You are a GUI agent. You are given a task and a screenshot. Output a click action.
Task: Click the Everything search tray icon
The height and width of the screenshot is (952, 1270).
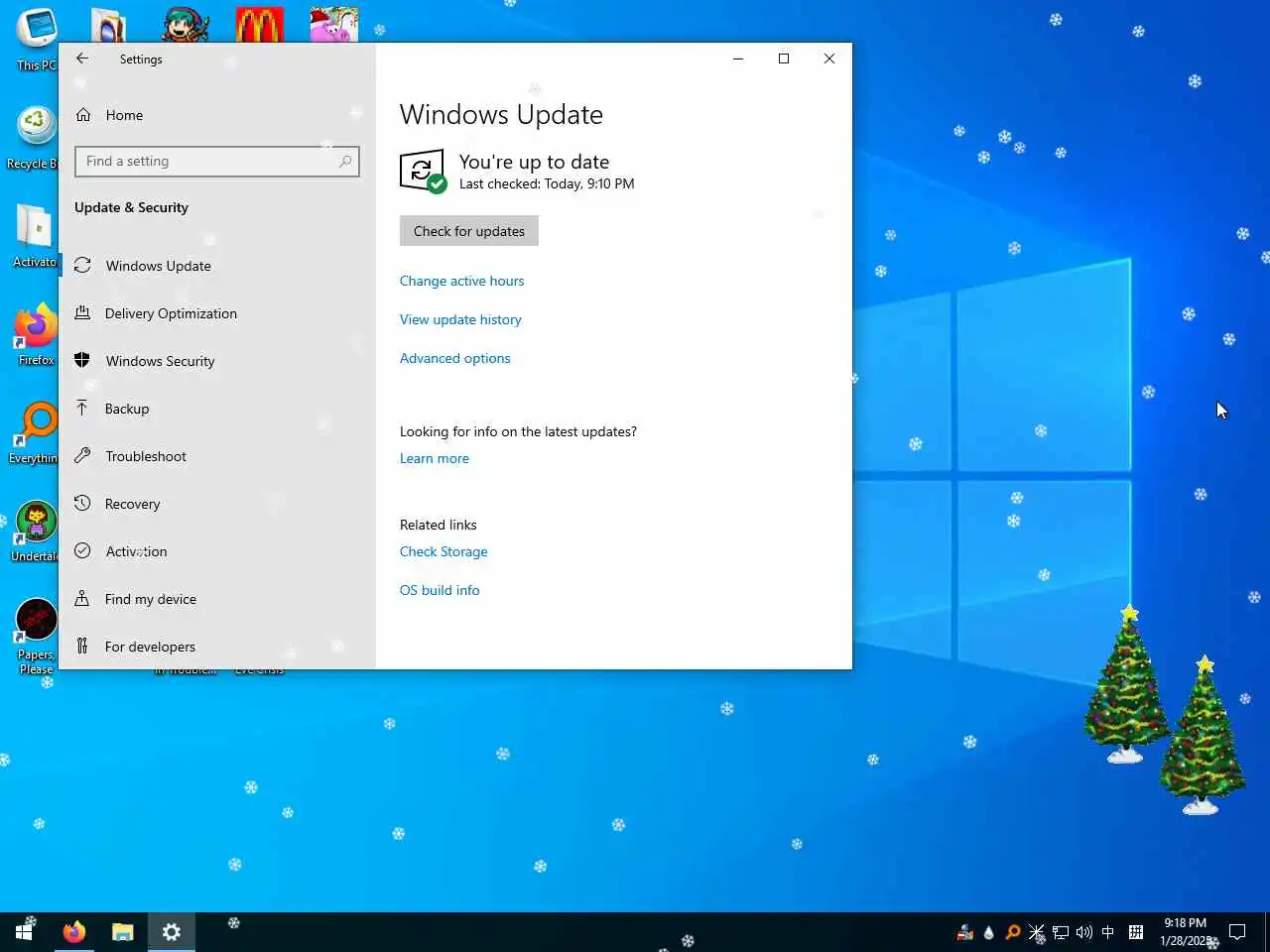tap(1013, 932)
